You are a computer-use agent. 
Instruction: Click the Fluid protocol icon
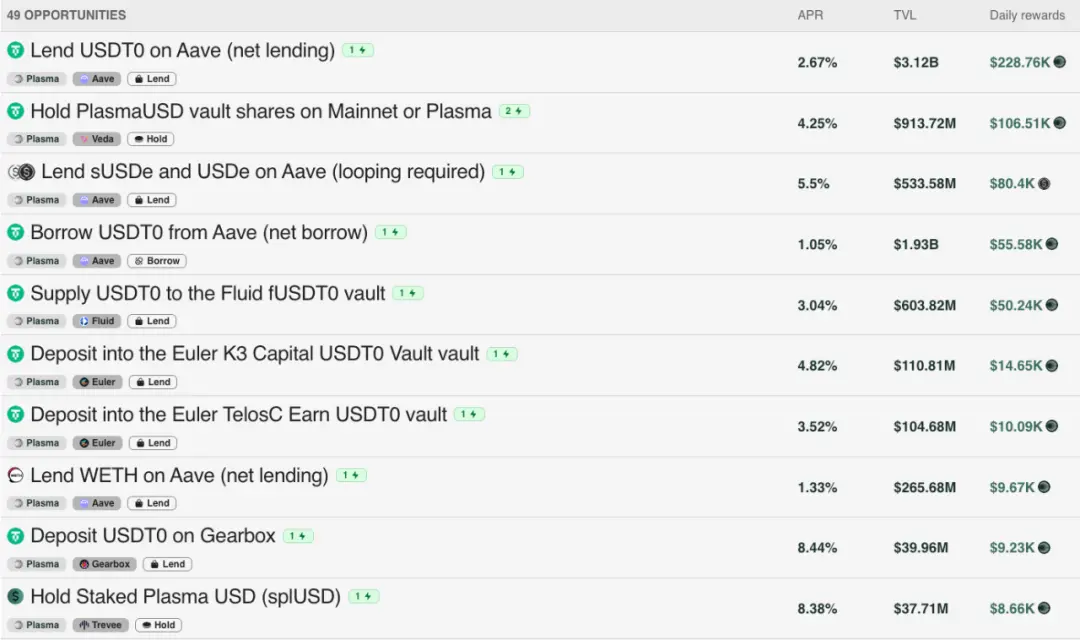click(82, 320)
